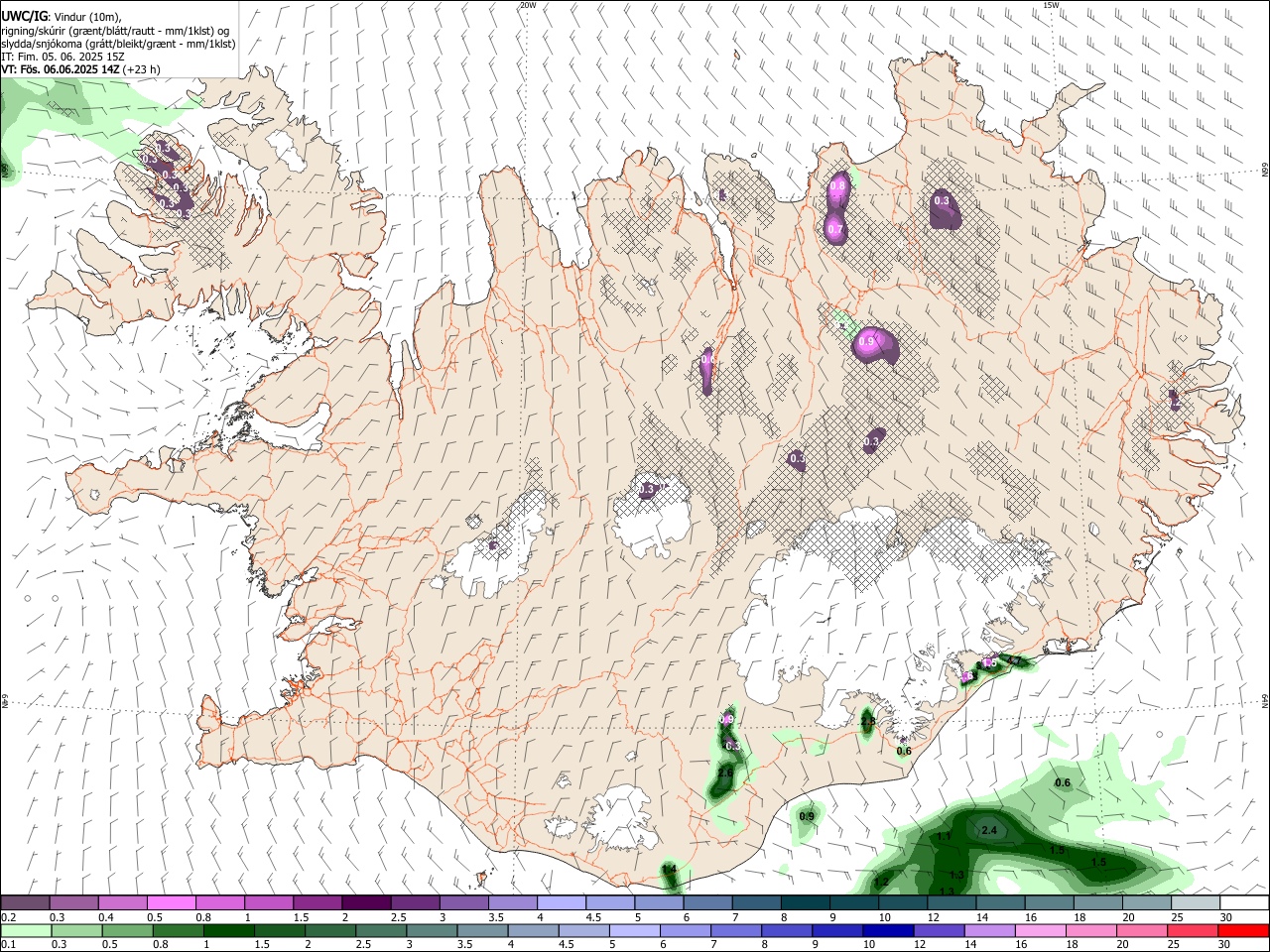
Task: Click the 0.1 label in the legend
Action: pyautogui.click(x=8, y=945)
